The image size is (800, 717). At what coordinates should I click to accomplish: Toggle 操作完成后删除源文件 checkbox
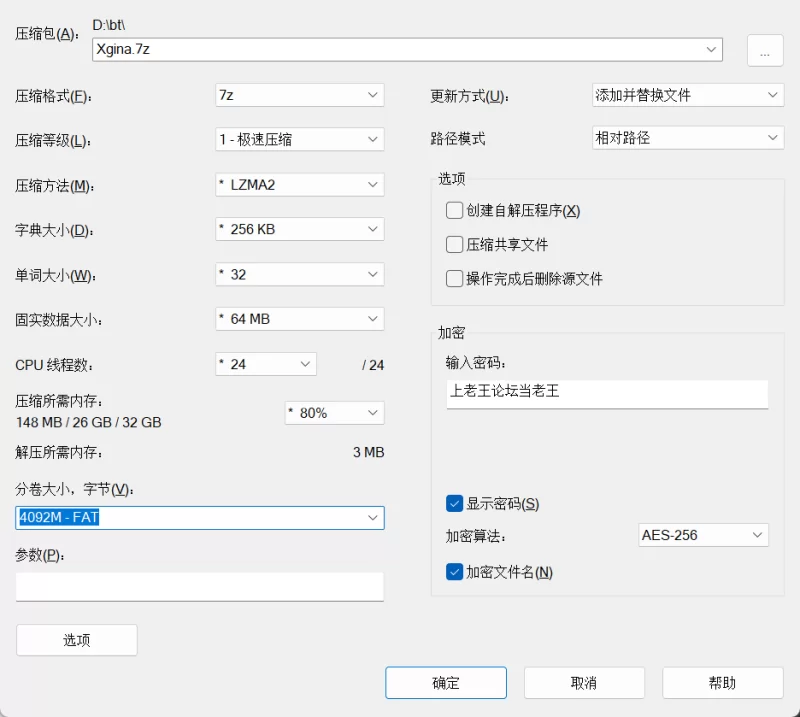pyautogui.click(x=455, y=279)
